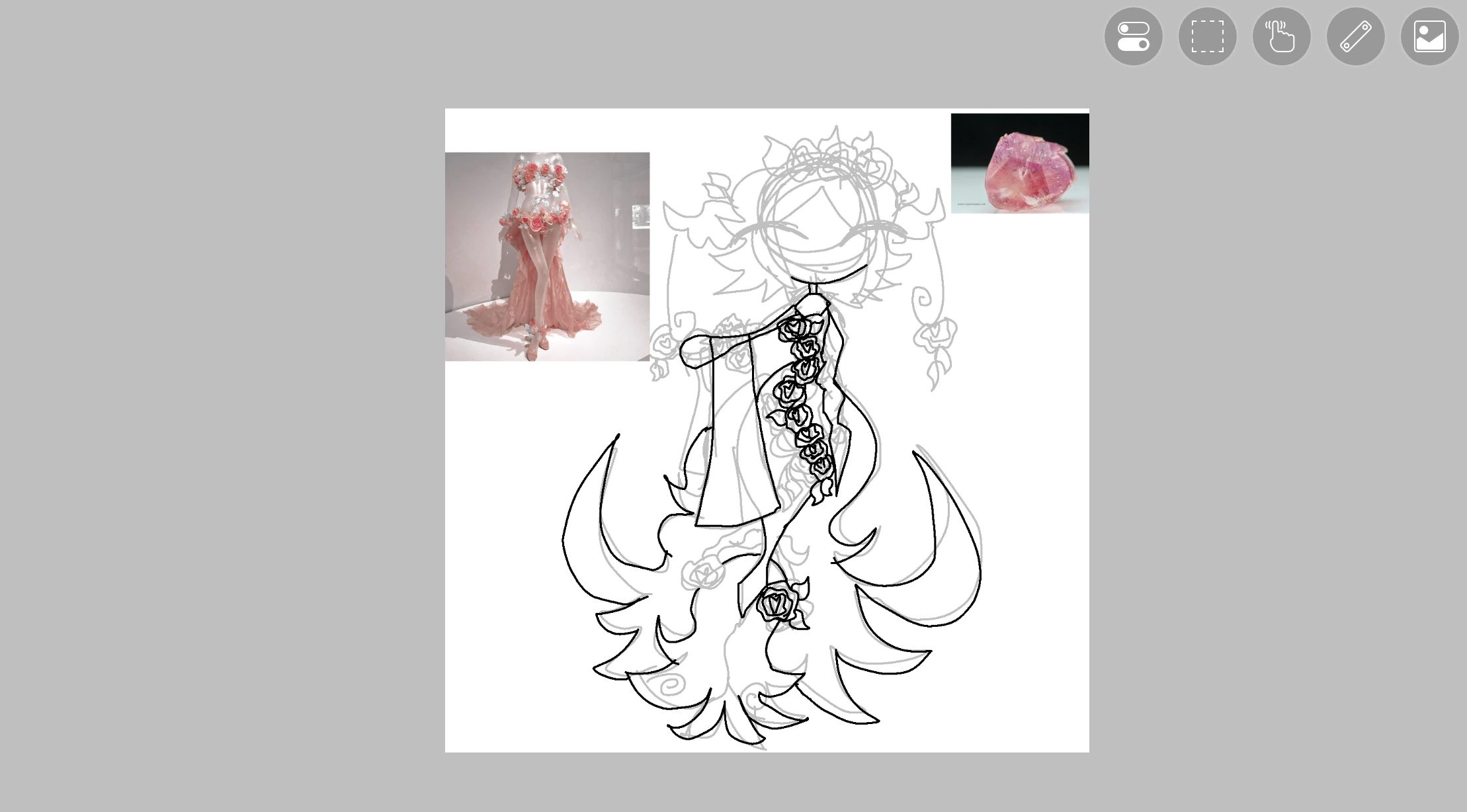Enable the ruler guide overlay
This screenshot has width=1467, height=812.
1355,37
